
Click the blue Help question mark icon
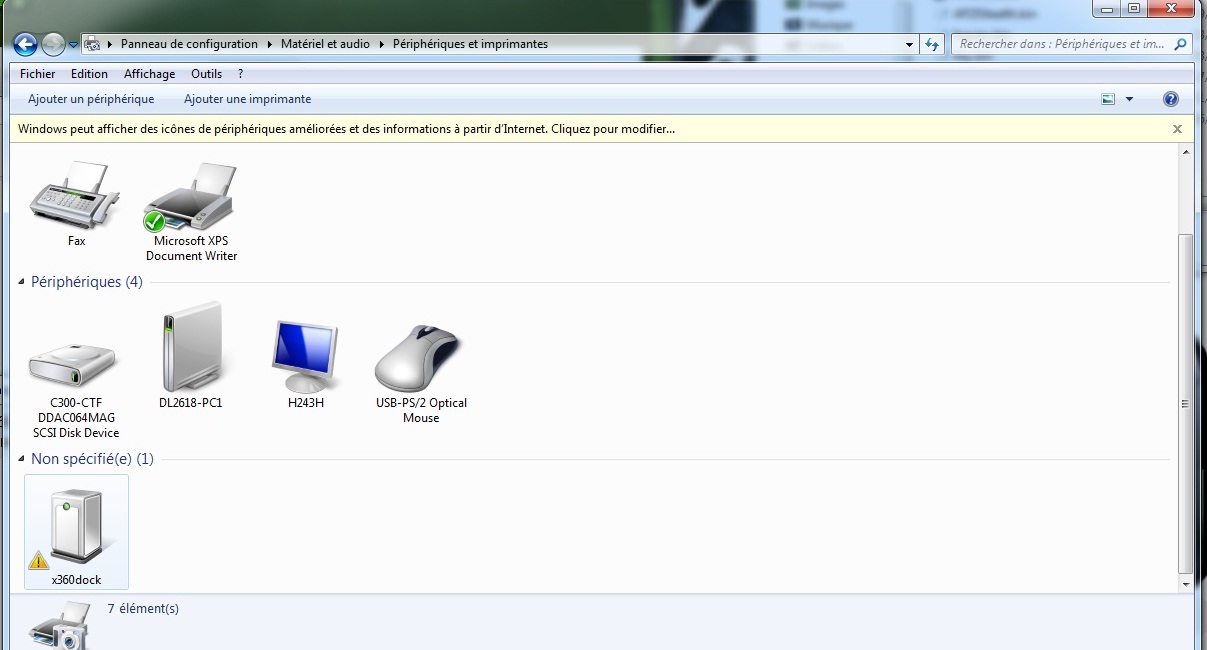click(1171, 99)
